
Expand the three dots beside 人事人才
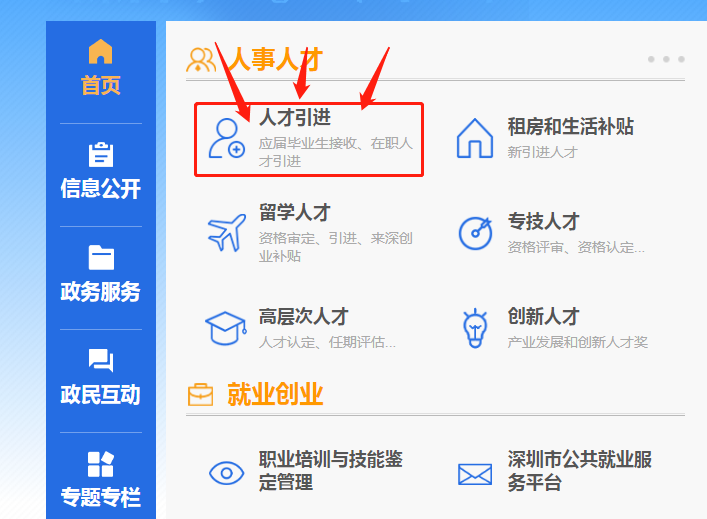point(666,59)
